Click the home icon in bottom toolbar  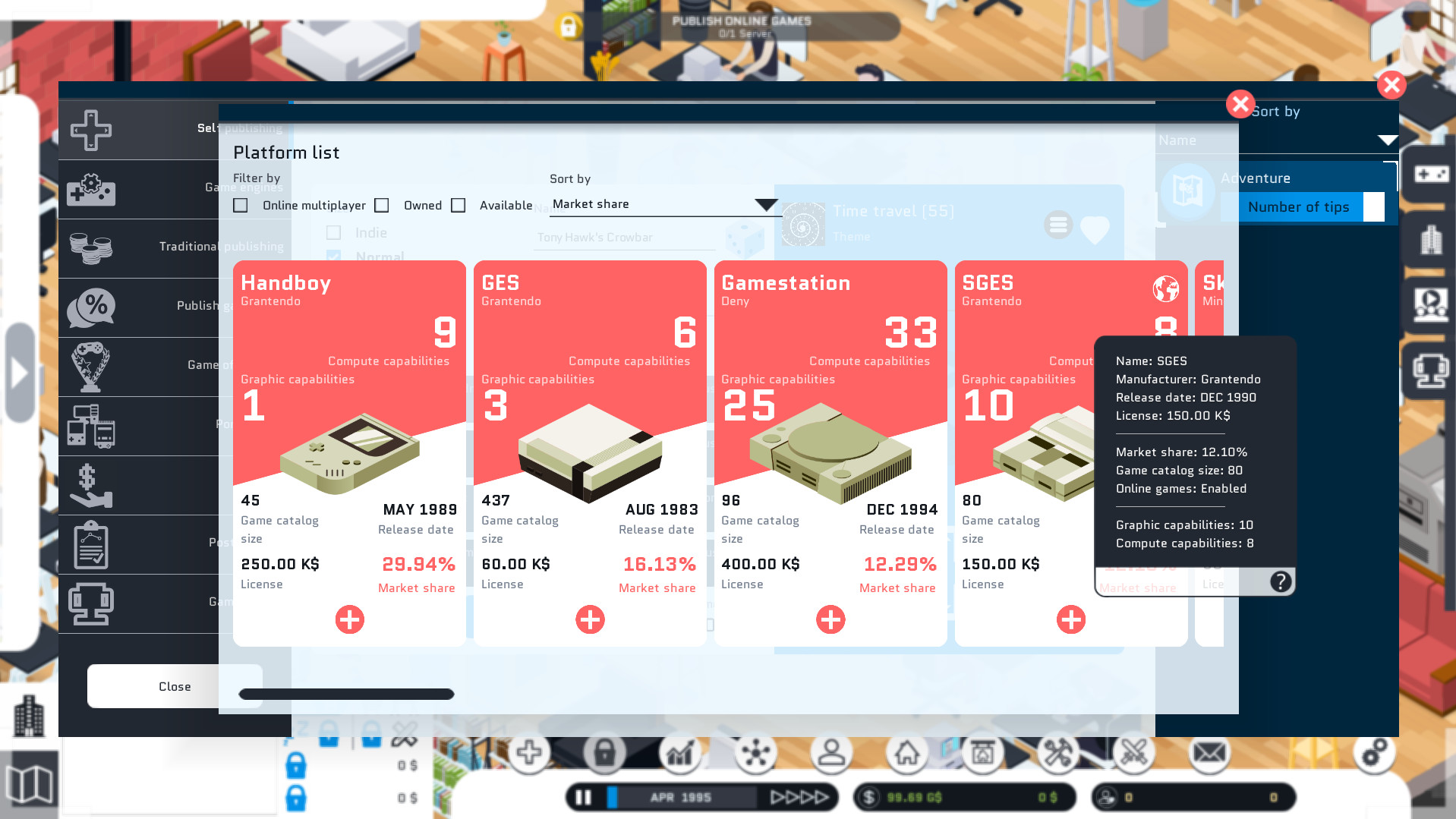click(x=906, y=753)
